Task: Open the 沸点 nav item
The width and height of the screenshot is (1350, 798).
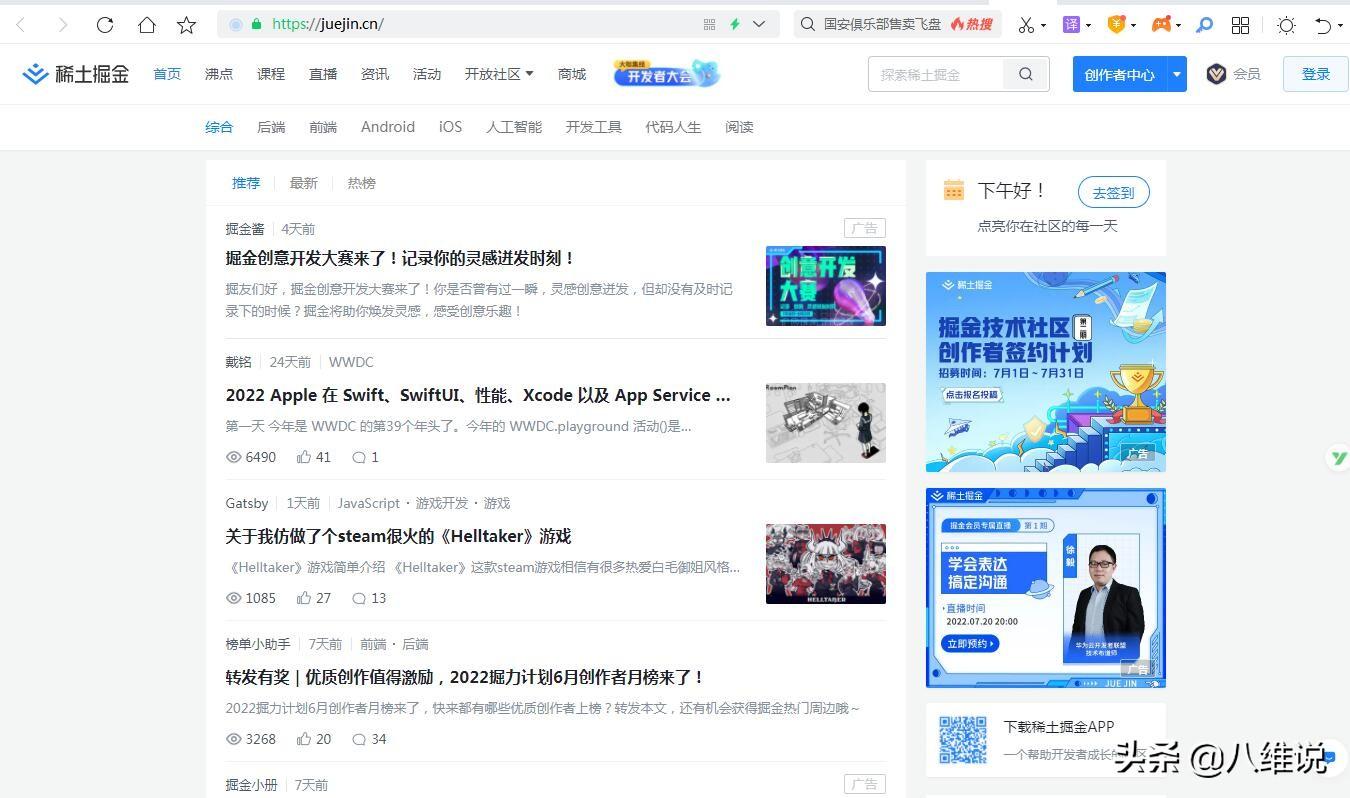Action: (x=219, y=74)
